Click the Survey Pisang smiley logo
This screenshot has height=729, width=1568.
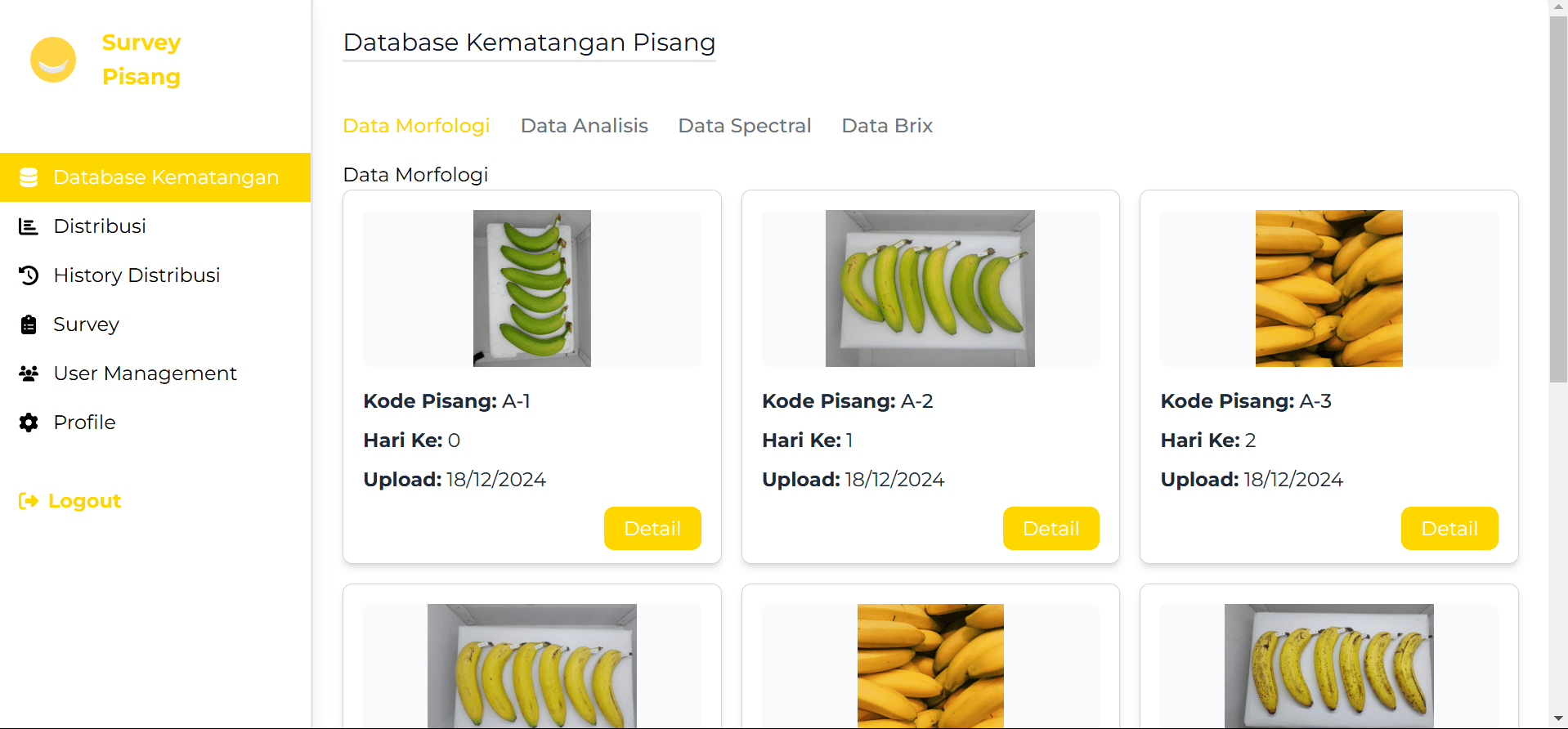(x=52, y=60)
